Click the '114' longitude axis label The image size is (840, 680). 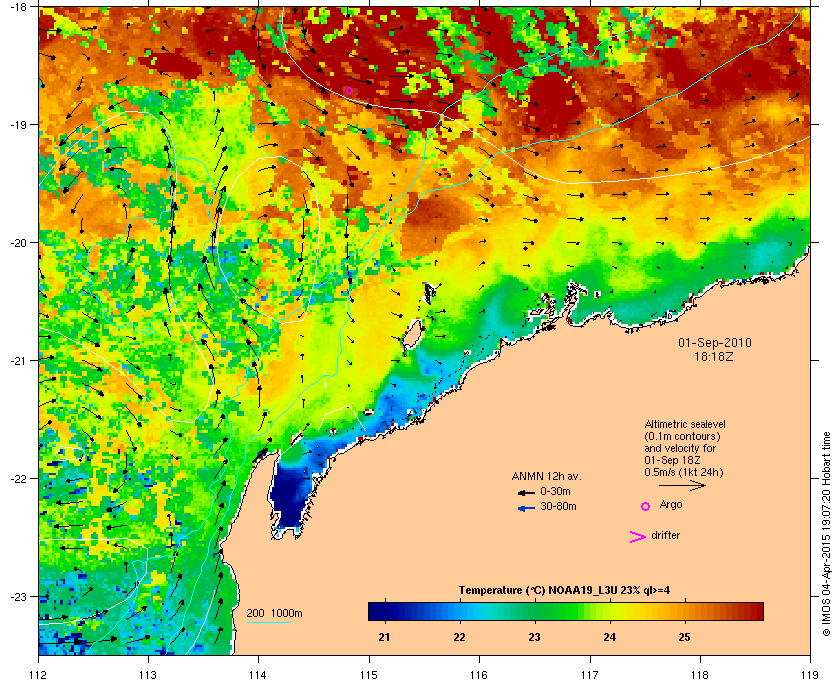[258, 675]
